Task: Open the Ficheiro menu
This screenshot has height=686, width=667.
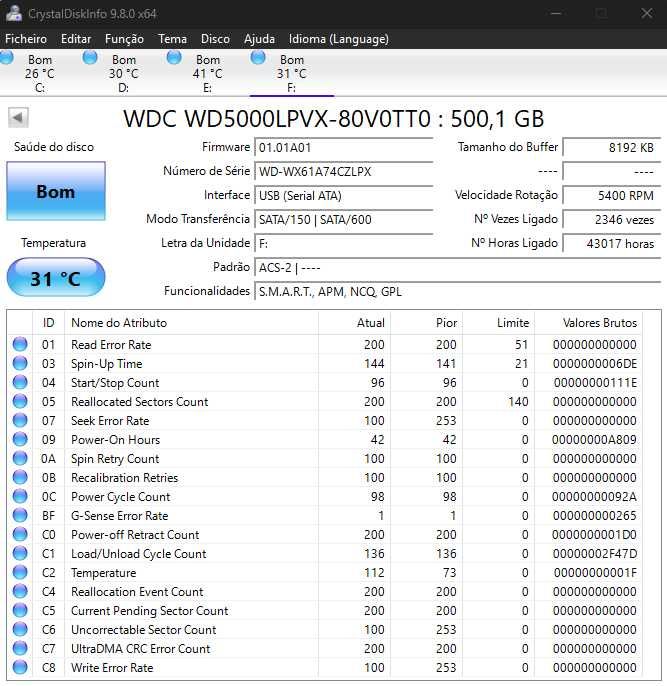Action: (26, 39)
